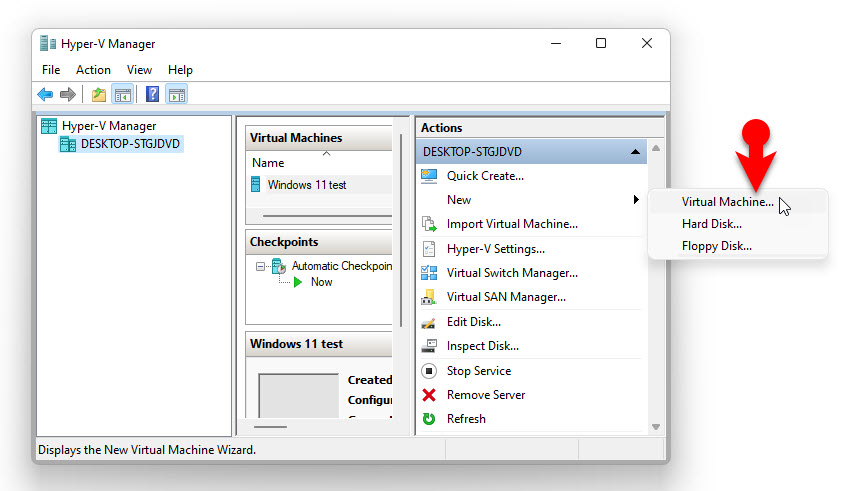Click the New action entry
The height and width of the screenshot is (491, 853).
click(x=459, y=200)
